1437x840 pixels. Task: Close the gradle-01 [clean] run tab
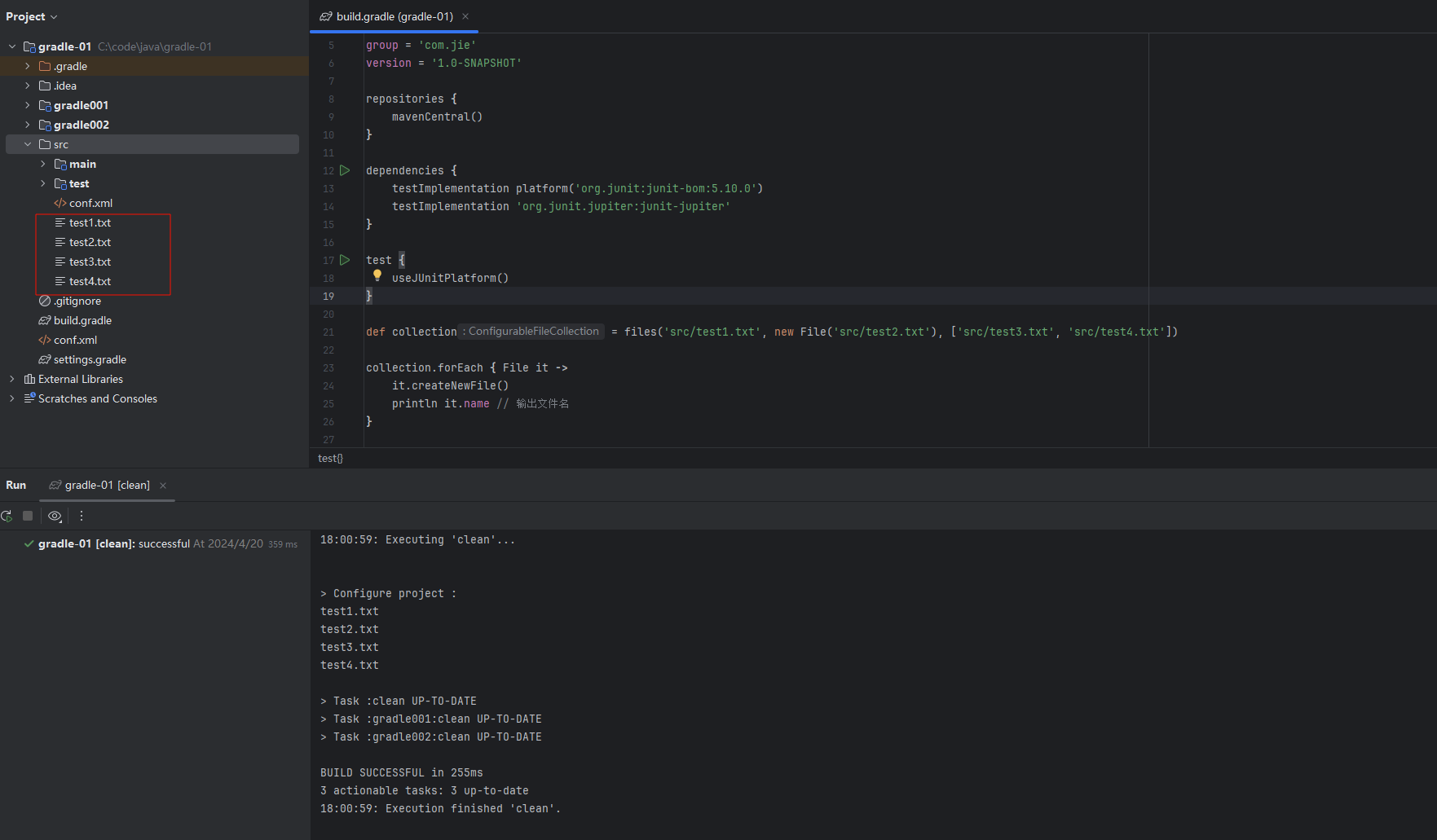(x=163, y=486)
